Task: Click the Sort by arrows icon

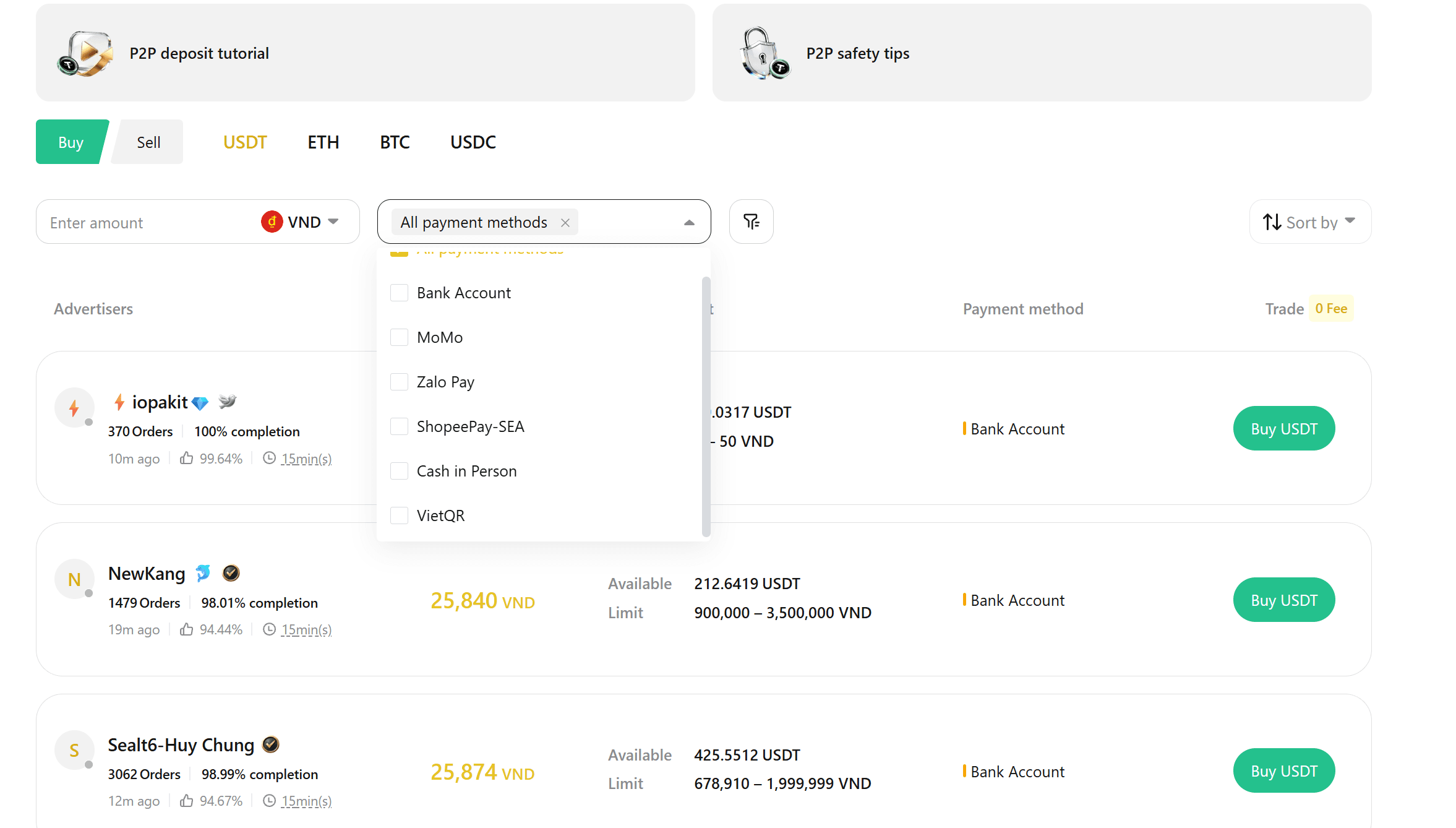Action: pyautogui.click(x=1272, y=222)
